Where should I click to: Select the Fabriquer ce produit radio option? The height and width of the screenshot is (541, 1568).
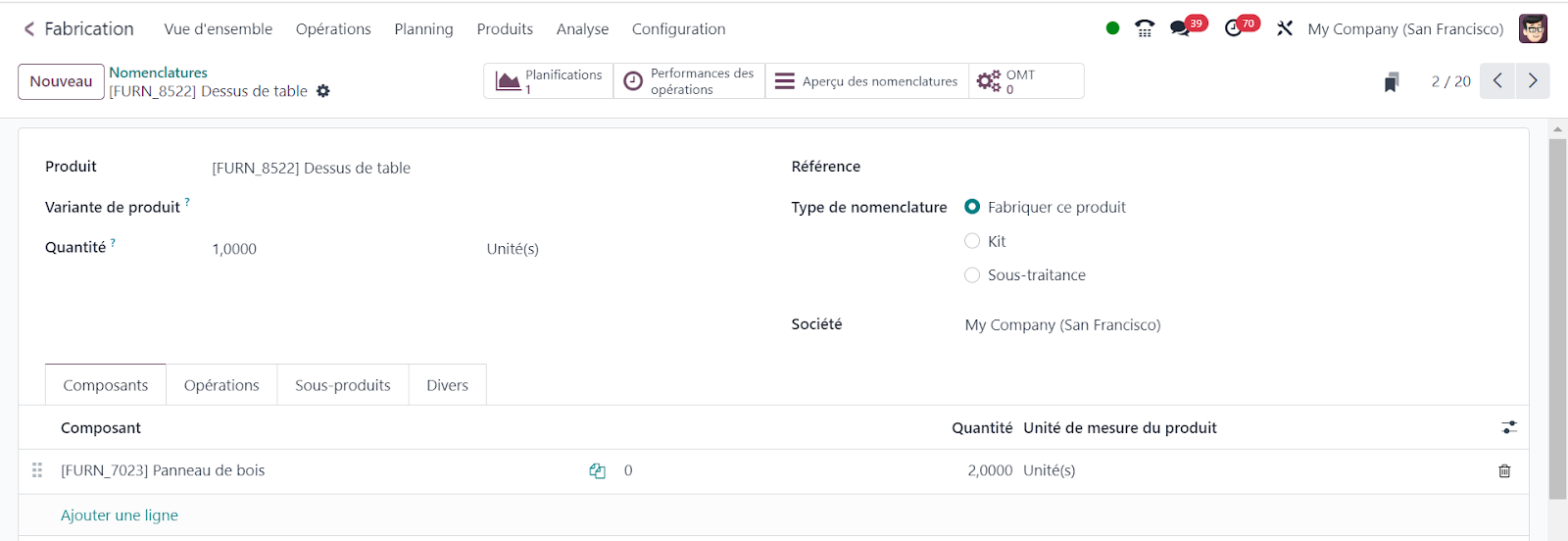pos(972,207)
